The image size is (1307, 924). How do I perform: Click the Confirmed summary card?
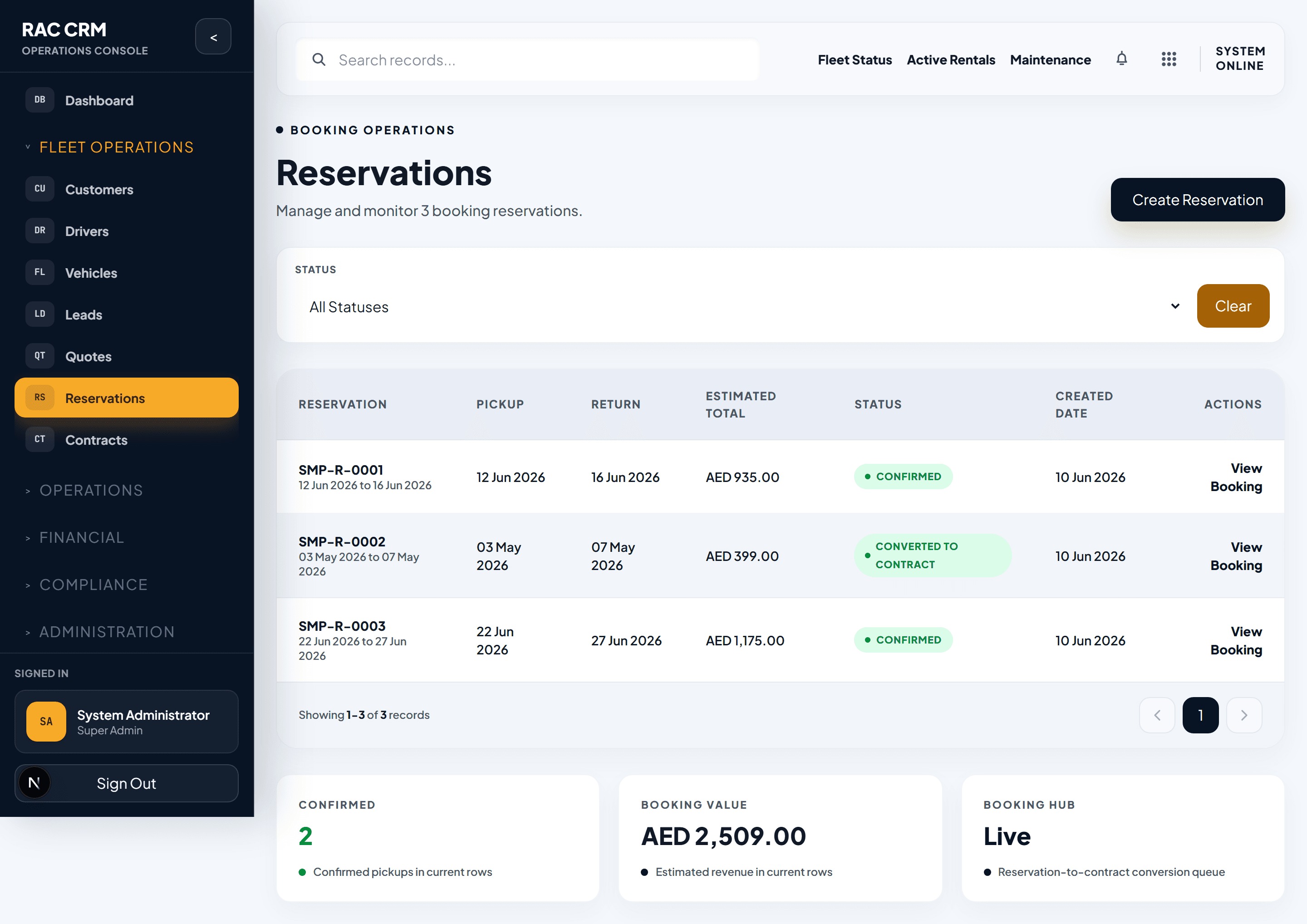pyautogui.click(x=437, y=838)
